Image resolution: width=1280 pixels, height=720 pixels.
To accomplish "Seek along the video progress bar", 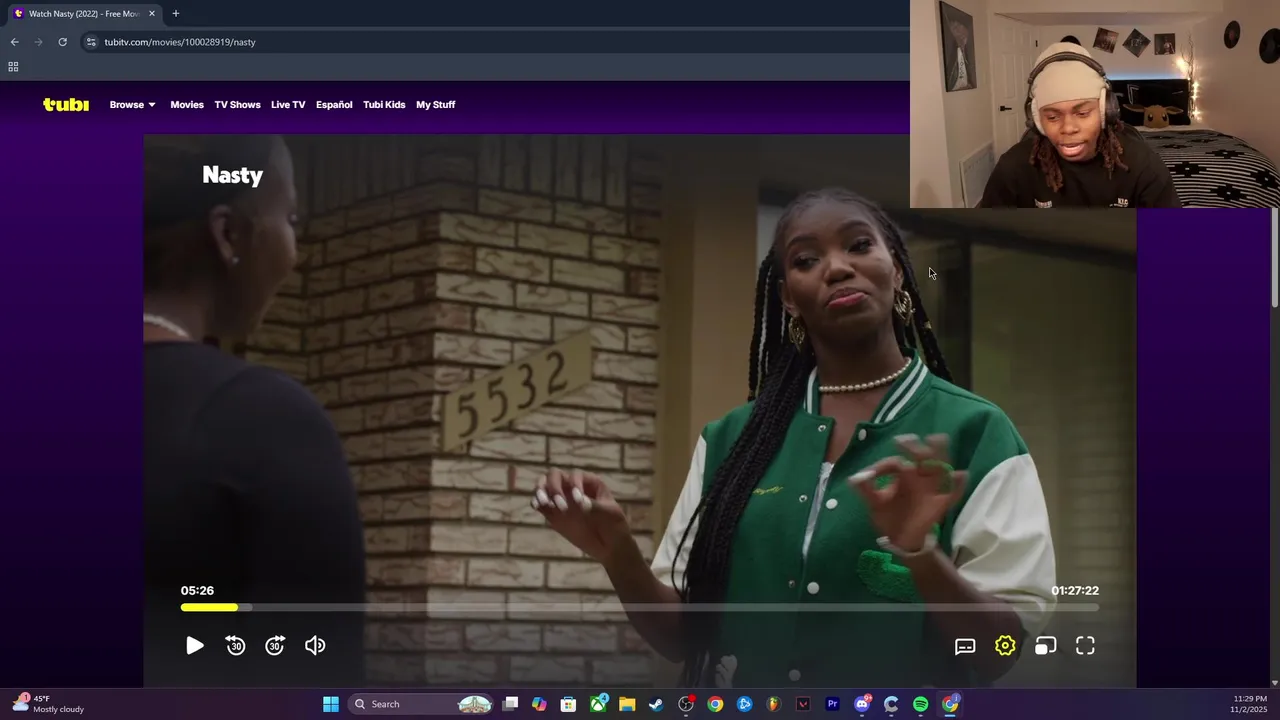I will [640, 607].
